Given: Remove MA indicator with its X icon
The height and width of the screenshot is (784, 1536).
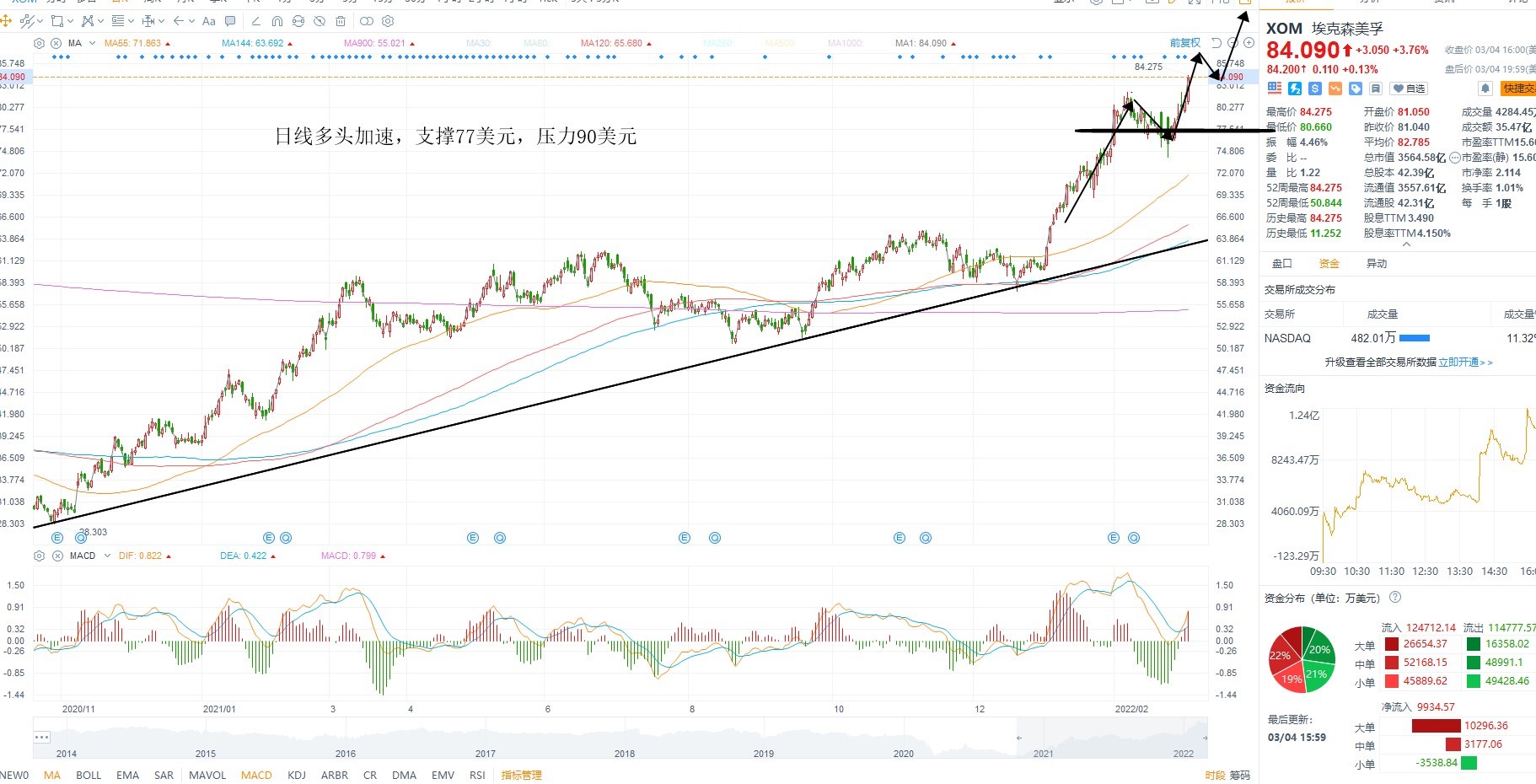Looking at the screenshot, I should pyautogui.click(x=56, y=43).
